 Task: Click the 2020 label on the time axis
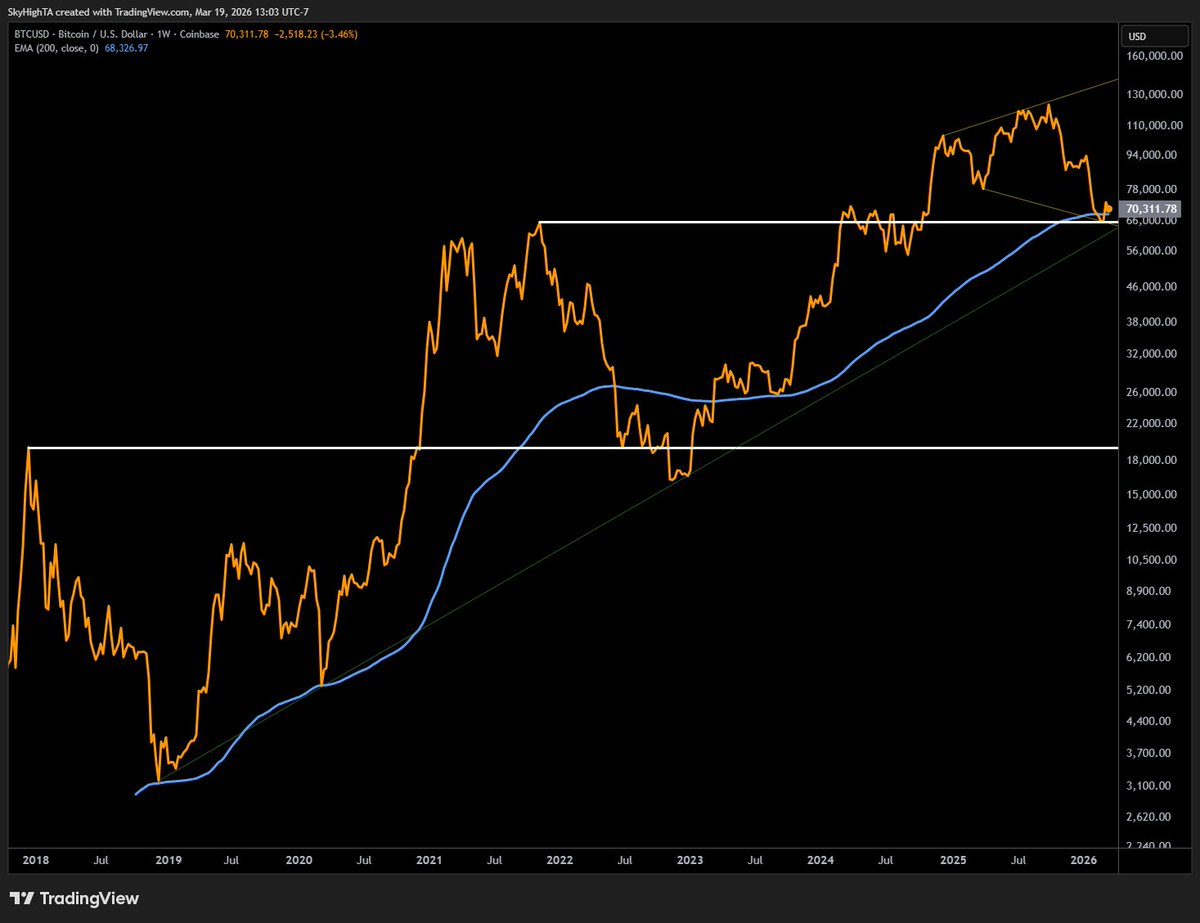tap(299, 860)
